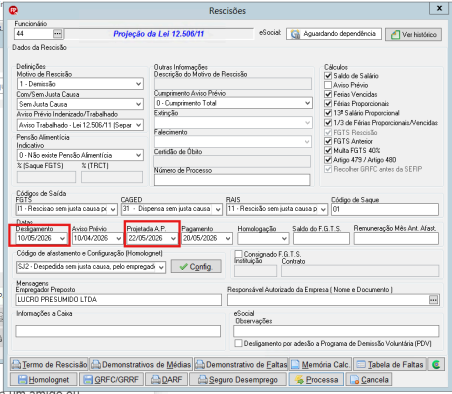Viewport: 452px width, 394px height.
Task: Check Desligamento por adesão a PDV
Action: pos(238,343)
